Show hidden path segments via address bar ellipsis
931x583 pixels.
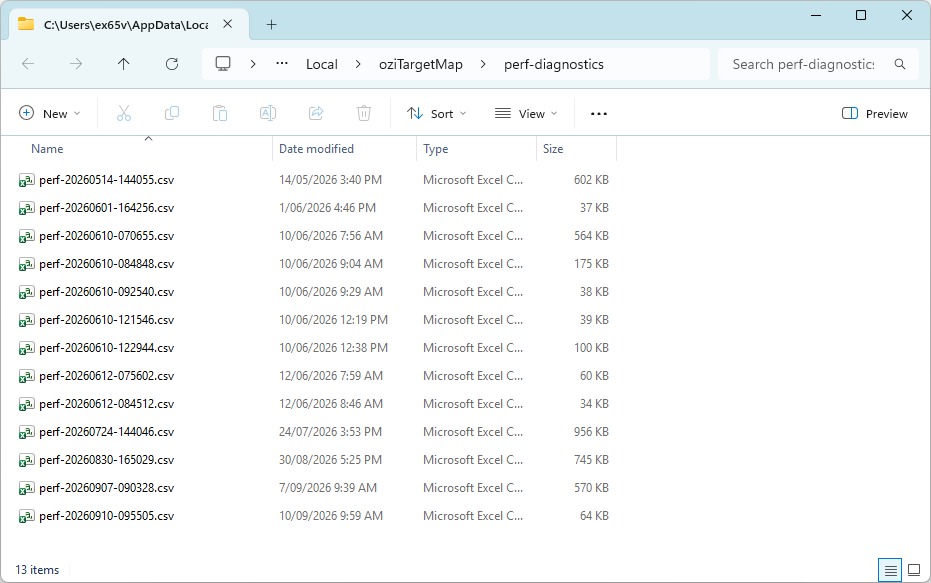(x=282, y=64)
